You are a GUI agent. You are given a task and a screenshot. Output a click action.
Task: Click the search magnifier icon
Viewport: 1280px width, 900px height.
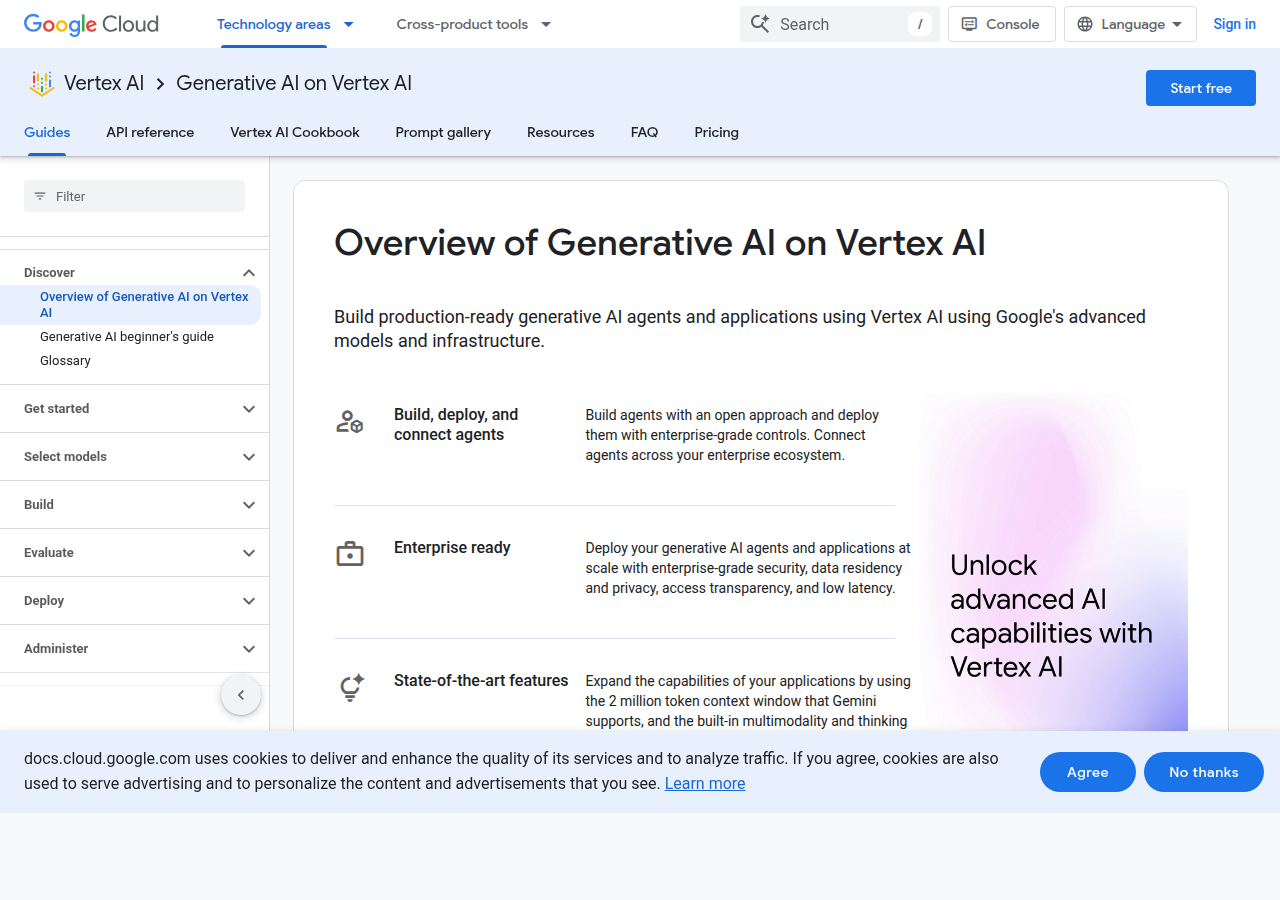pos(760,23)
